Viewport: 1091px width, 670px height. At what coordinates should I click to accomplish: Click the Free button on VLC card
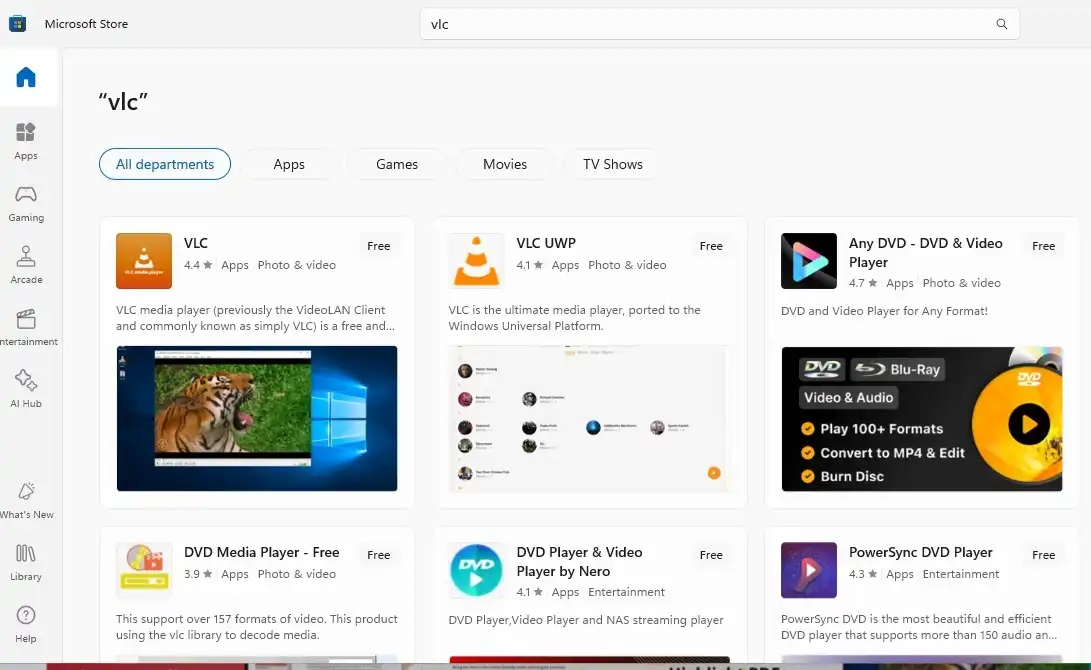[379, 246]
